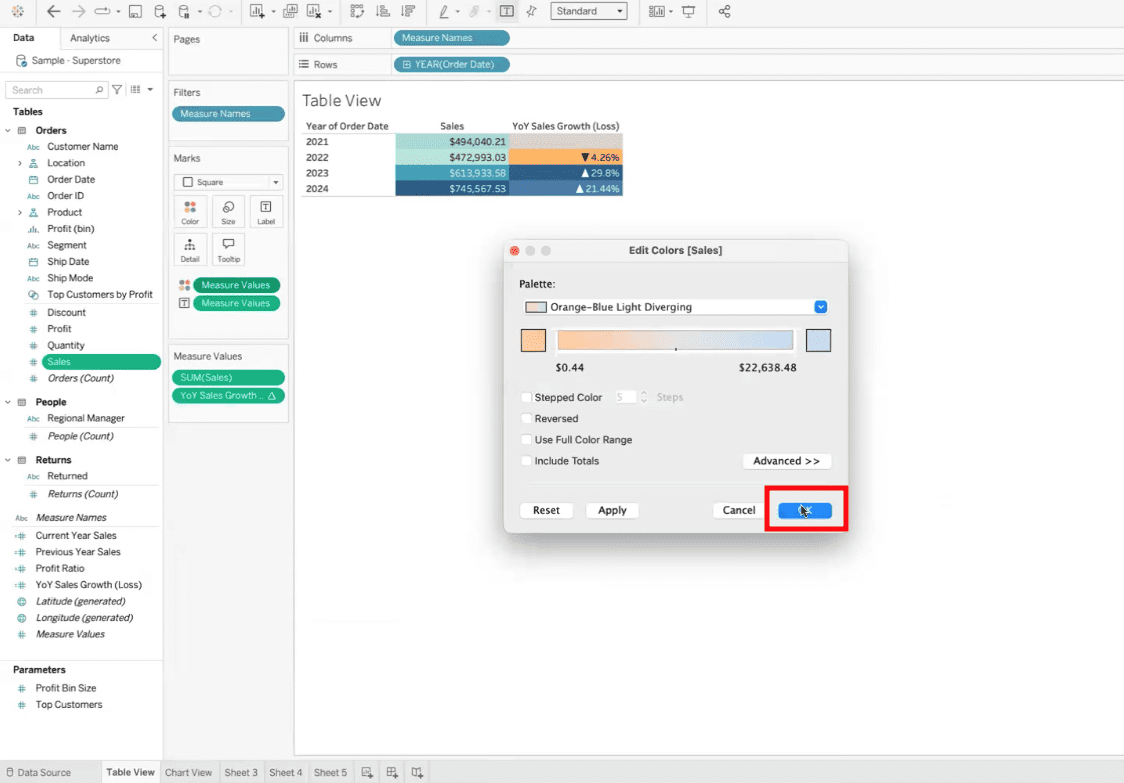1124x783 pixels.
Task: Sort ascending using the toolbar icon
Action: point(382,12)
